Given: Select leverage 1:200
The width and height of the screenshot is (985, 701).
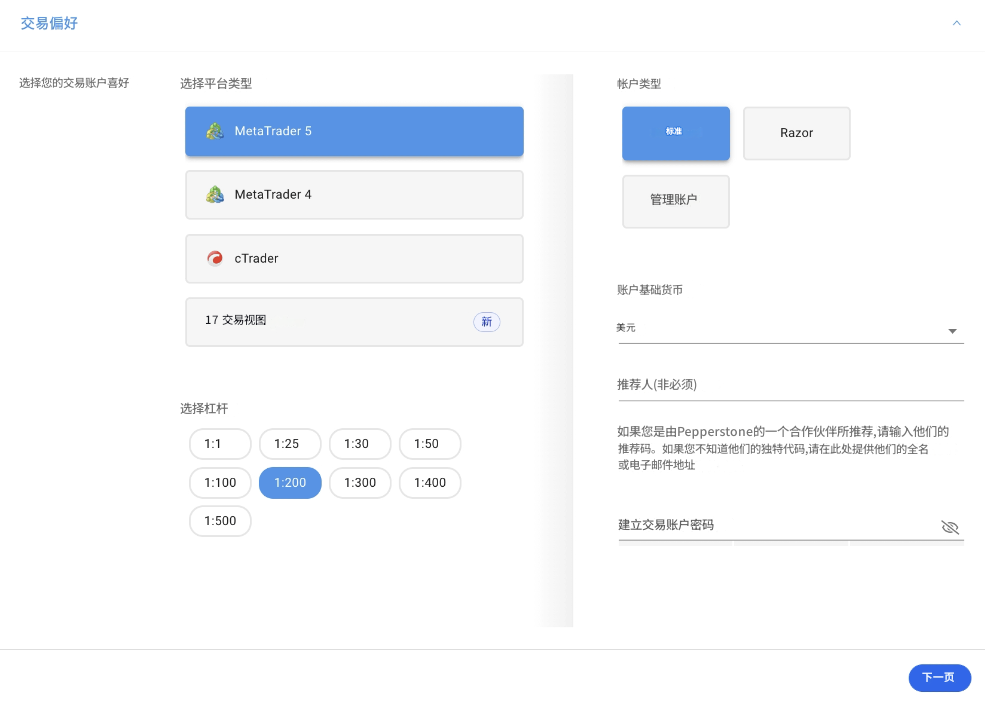Looking at the screenshot, I should [290, 483].
